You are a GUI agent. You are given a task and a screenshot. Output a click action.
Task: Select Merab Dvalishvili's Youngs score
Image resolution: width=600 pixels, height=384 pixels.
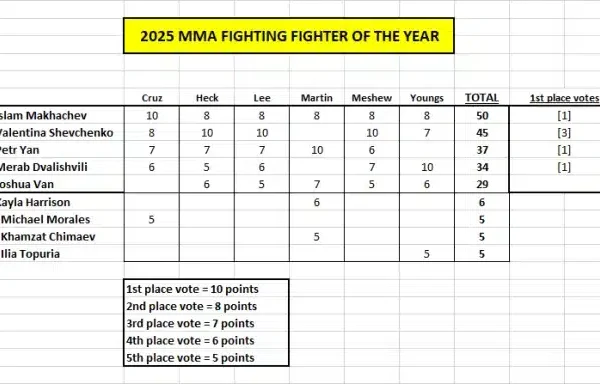pyautogui.click(x=427, y=167)
